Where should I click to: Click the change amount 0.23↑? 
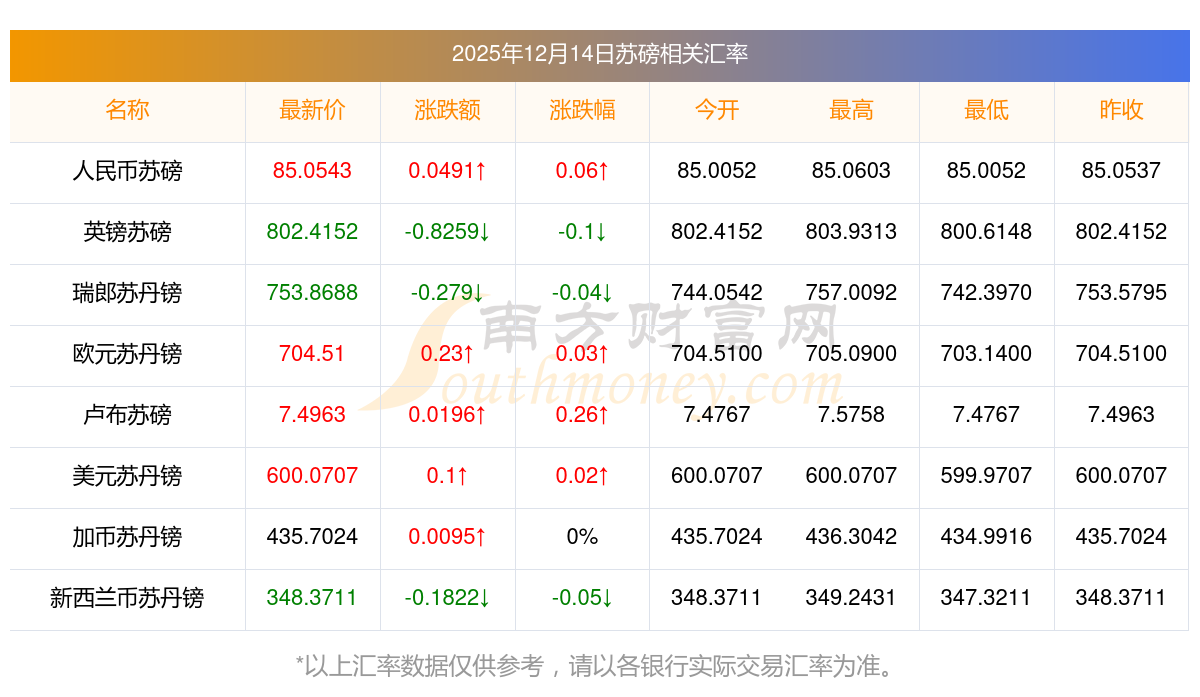click(447, 354)
